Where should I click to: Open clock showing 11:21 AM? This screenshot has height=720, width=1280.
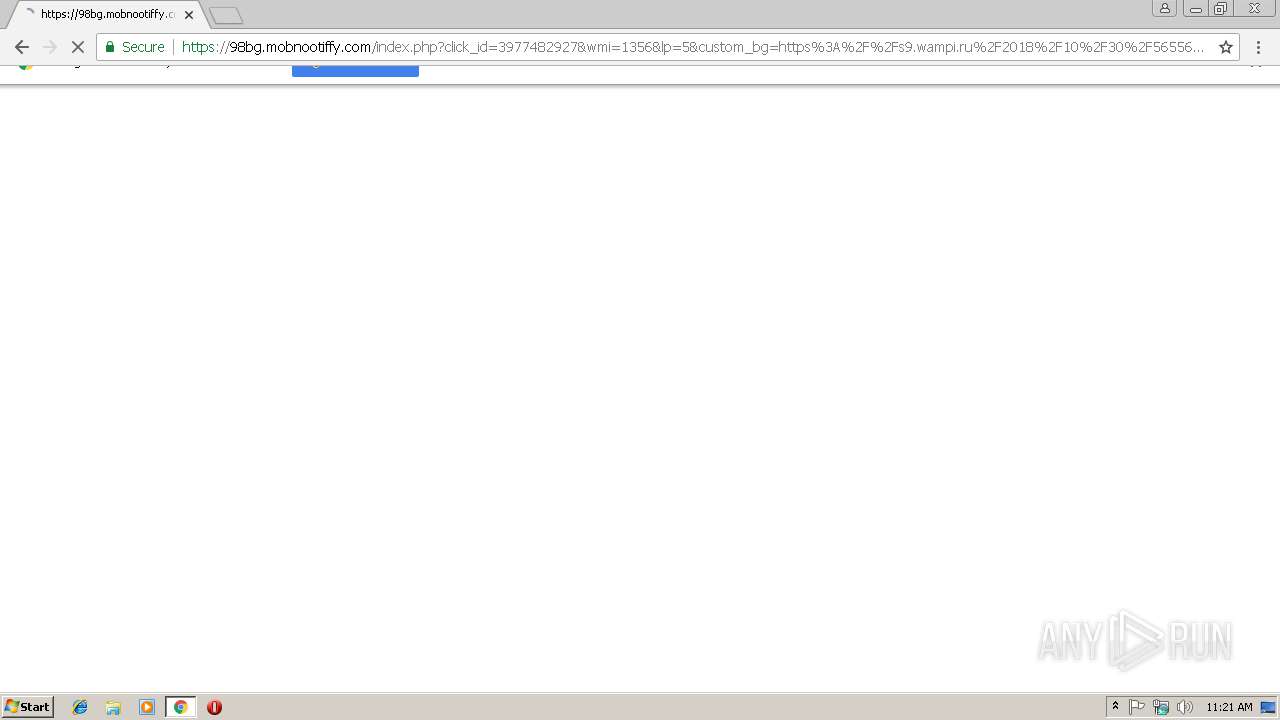point(1229,707)
